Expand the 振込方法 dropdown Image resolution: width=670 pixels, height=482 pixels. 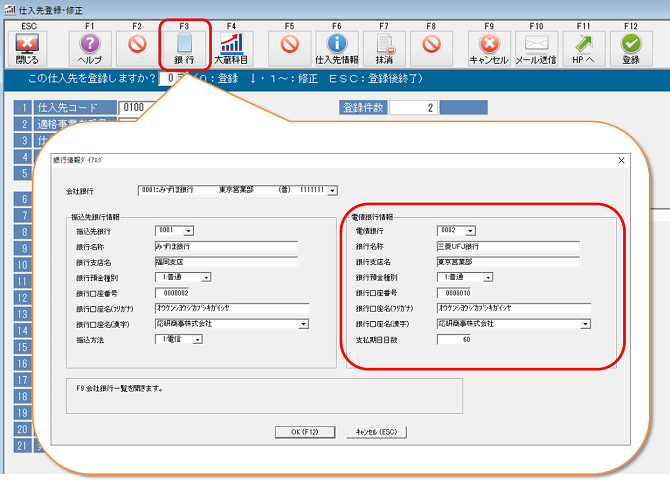(197, 339)
